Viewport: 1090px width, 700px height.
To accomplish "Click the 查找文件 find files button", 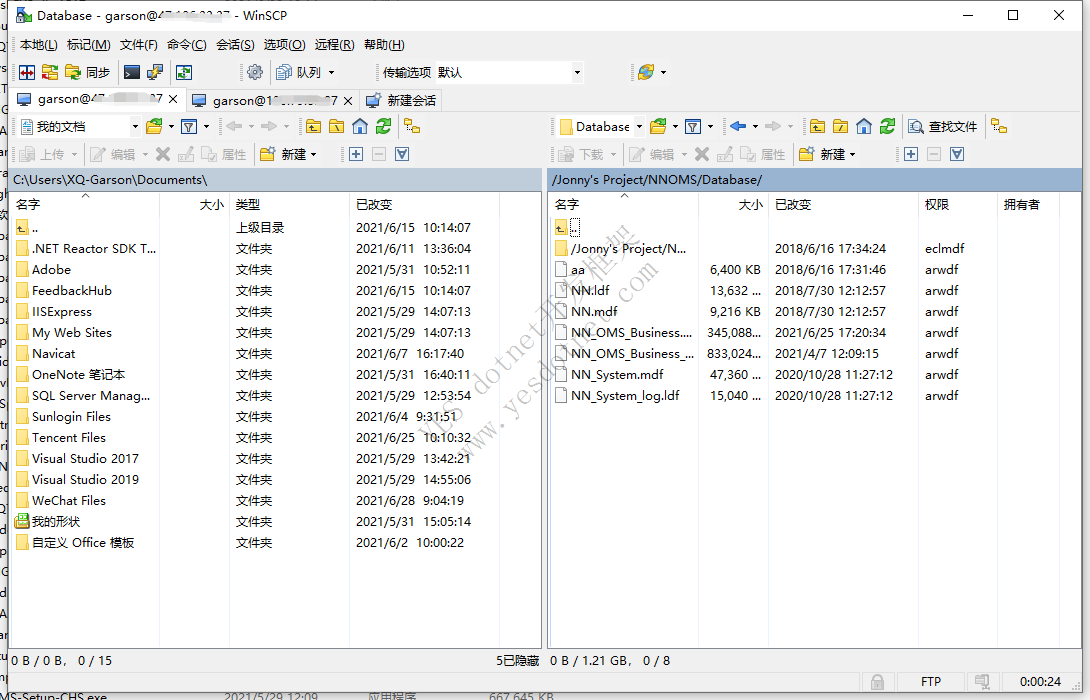I will pyautogui.click(x=943, y=127).
